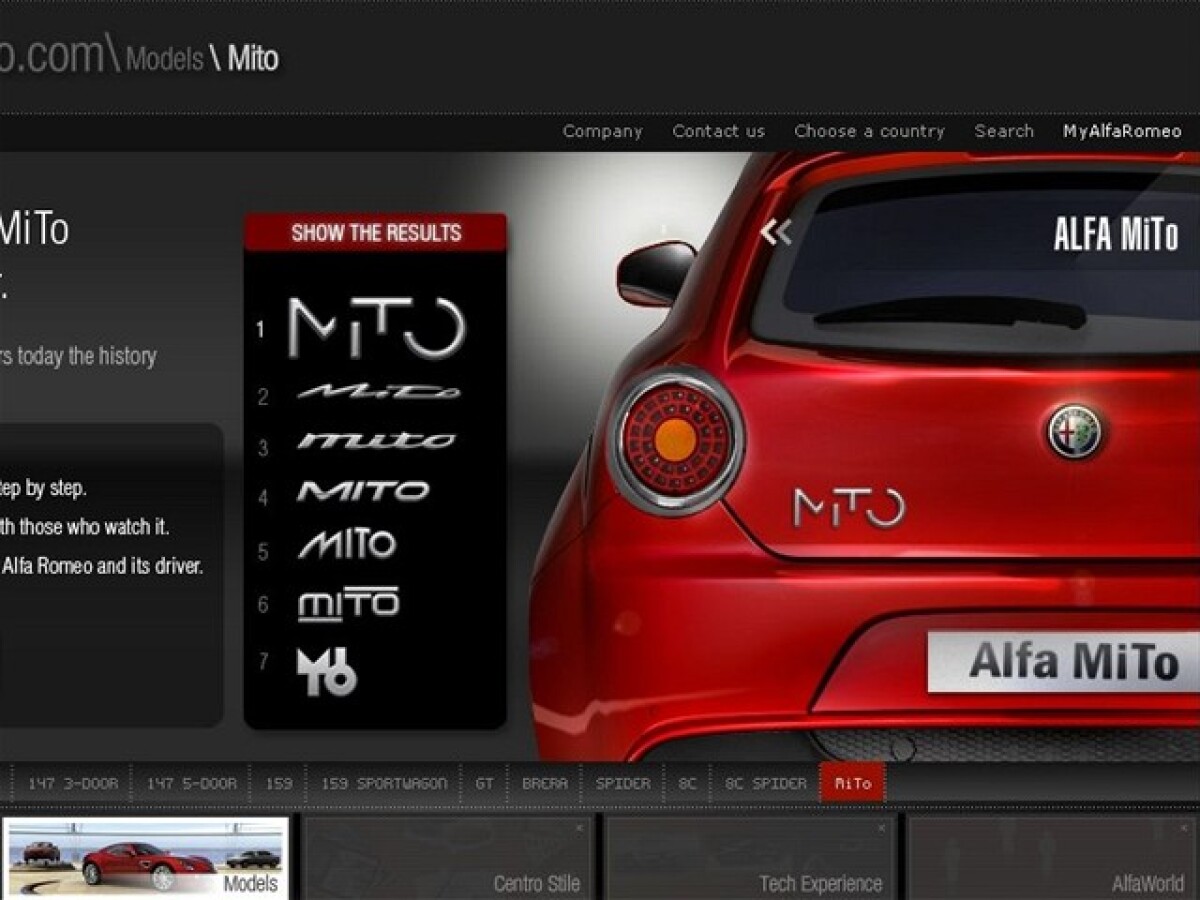Screen dimensions: 1200x900
Task: Click the Alfa Romeo badge on the car
Action: click(x=1074, y=431)
